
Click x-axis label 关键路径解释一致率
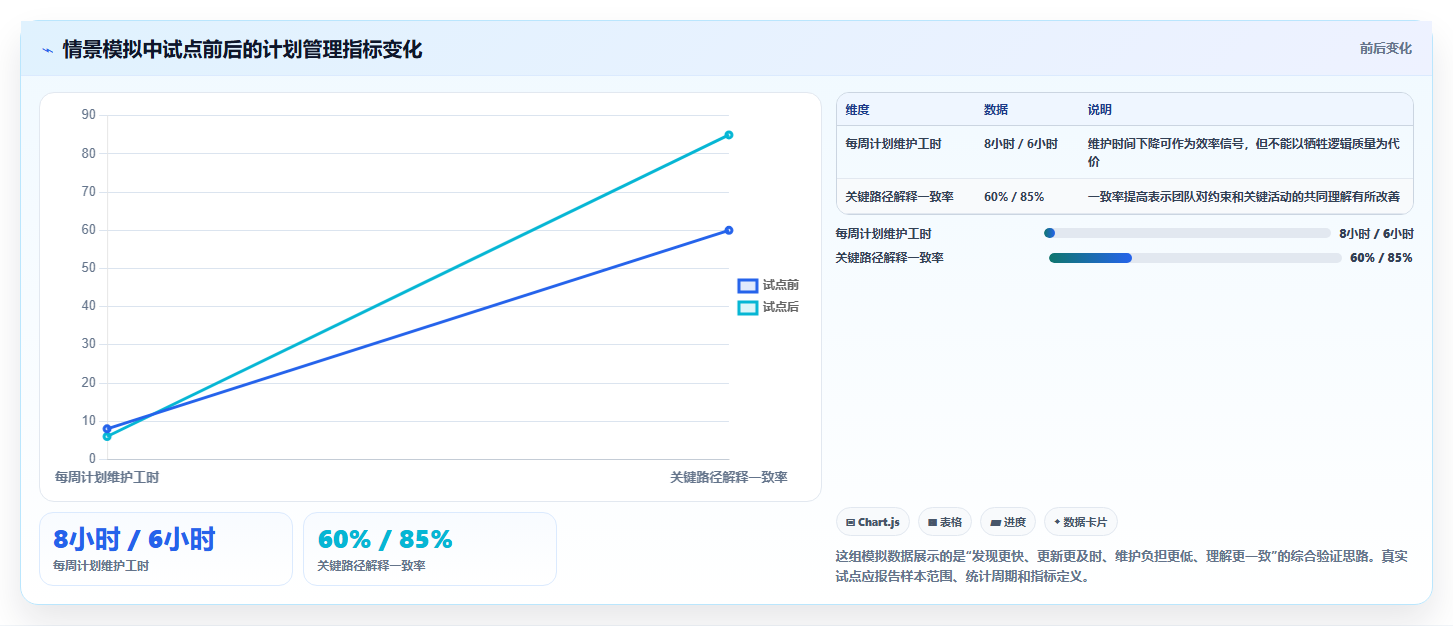[x=729, y=478]
